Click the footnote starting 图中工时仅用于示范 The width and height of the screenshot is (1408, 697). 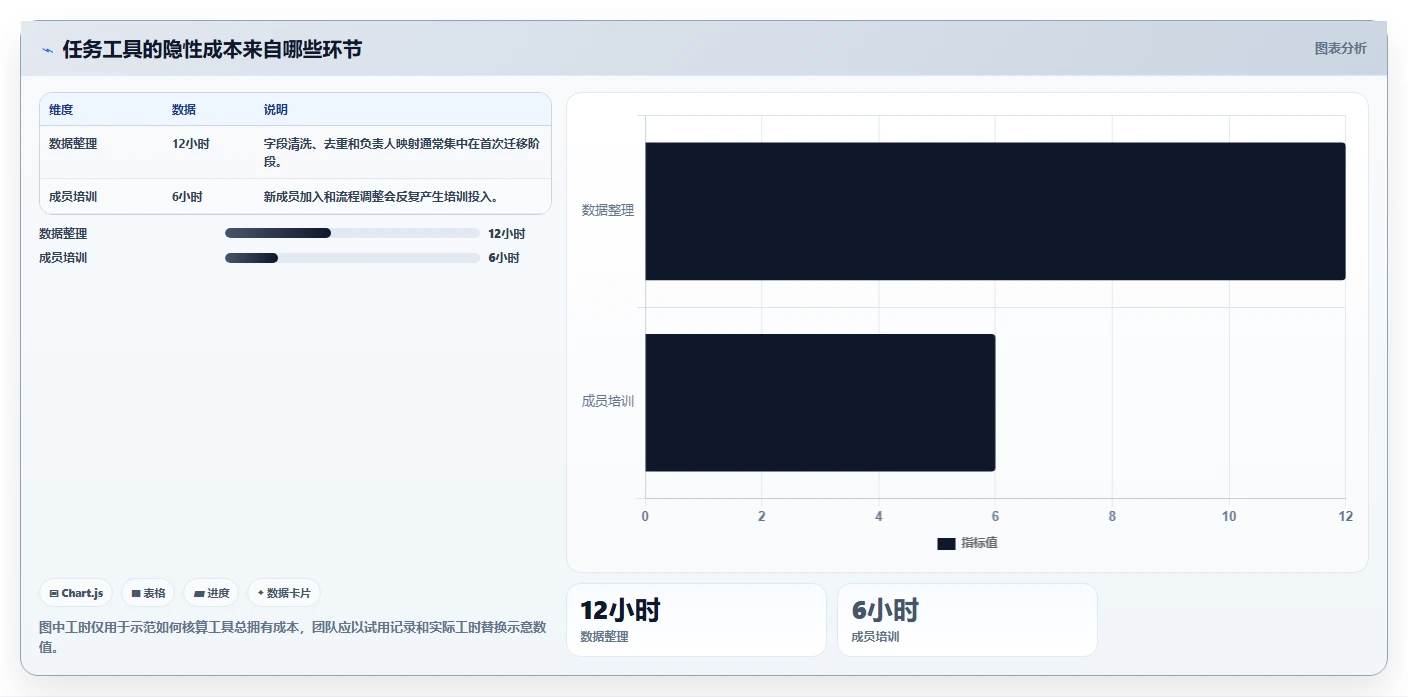[x=293, y=637]
